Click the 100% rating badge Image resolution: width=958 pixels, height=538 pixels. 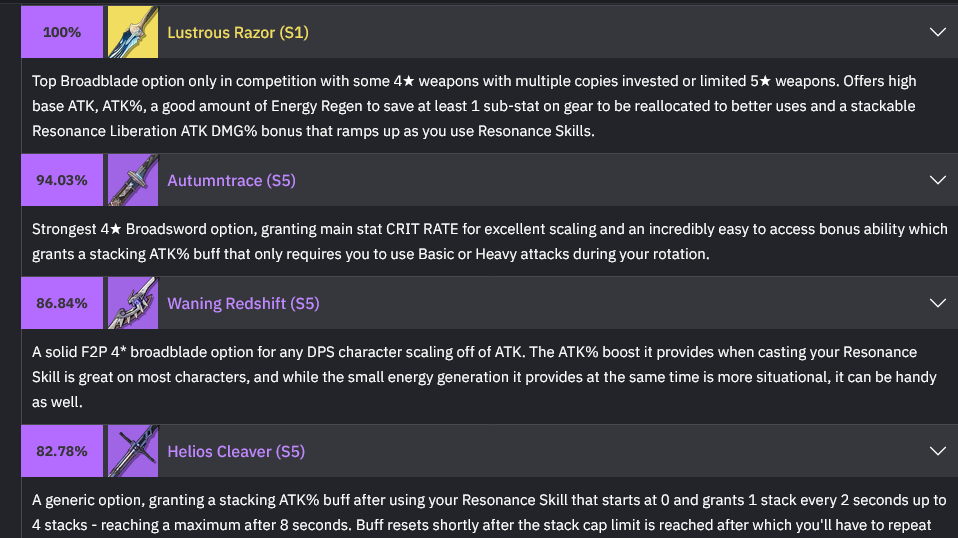tap(62, 32)
